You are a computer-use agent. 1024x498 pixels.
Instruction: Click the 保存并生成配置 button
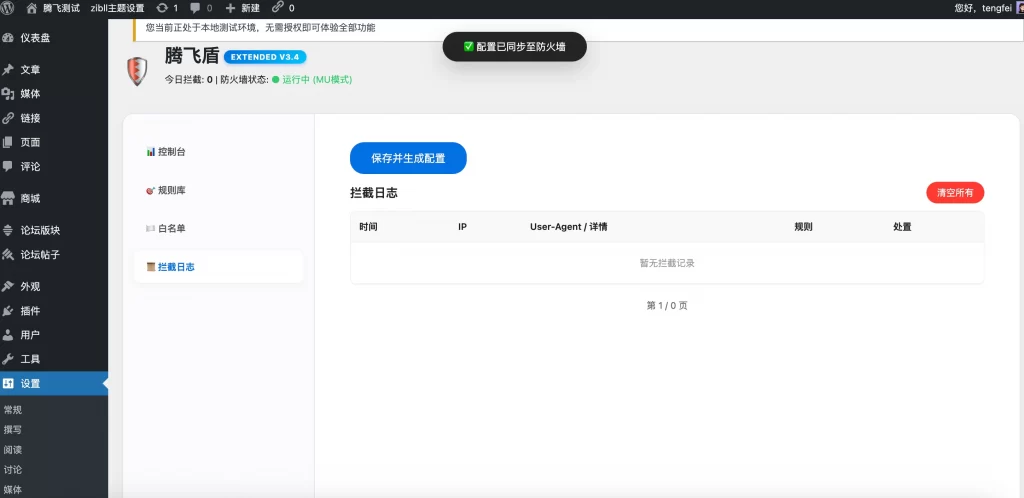[x=408, y=158]
